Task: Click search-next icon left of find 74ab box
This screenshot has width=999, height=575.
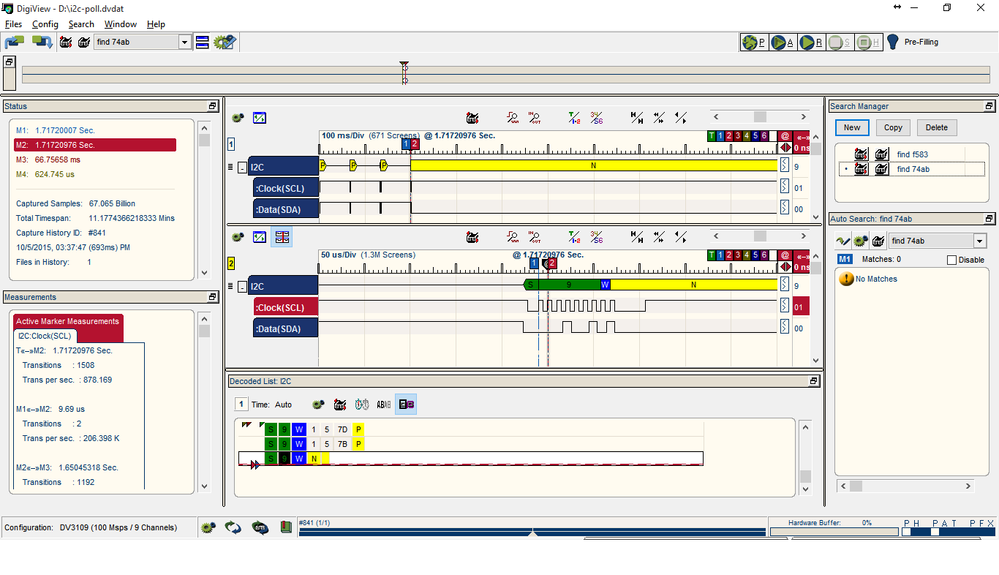Action: pos(83,42)
